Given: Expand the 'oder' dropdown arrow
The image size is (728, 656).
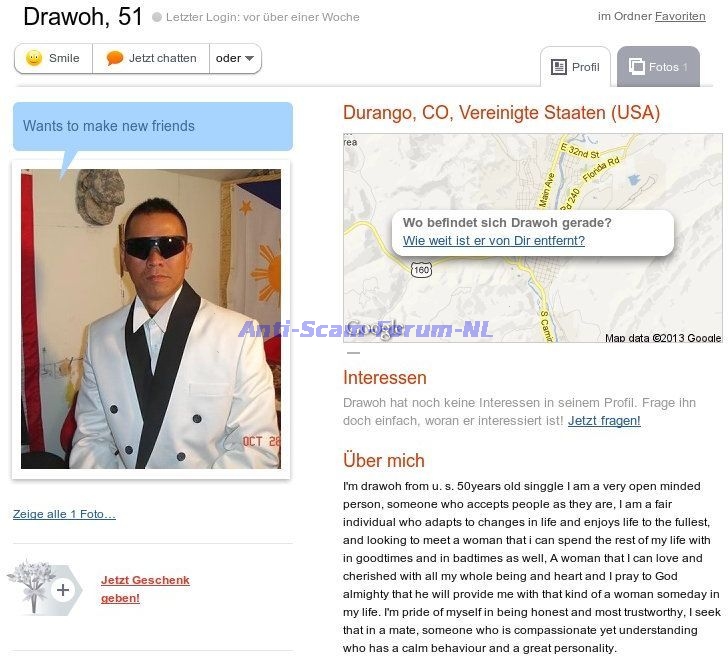Looking at the screenshot, I should pyautogui.click(x=249, y=58).
